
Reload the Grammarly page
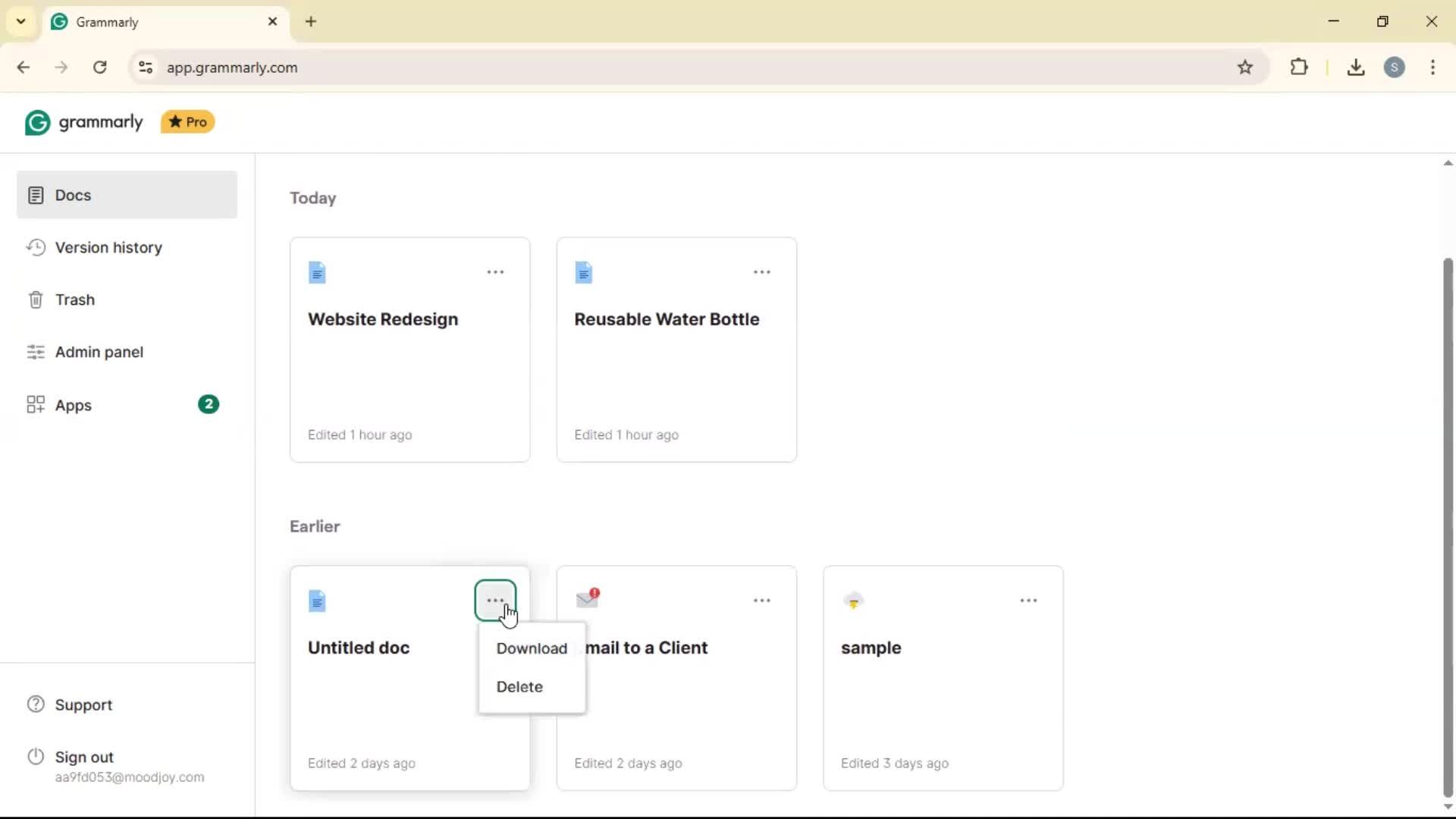(100, 67)
